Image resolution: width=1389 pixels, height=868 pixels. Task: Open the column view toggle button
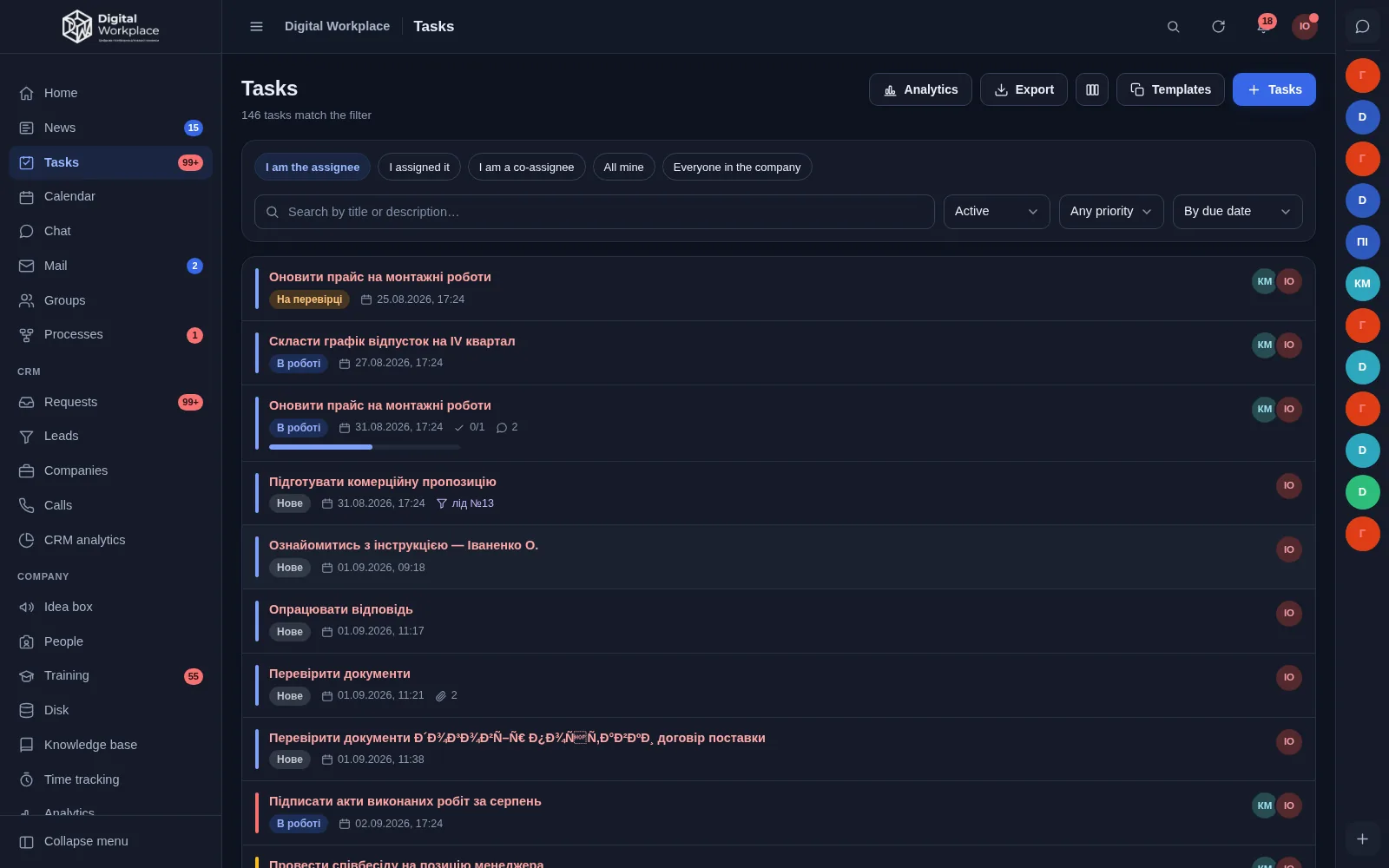pos(1092,89)
